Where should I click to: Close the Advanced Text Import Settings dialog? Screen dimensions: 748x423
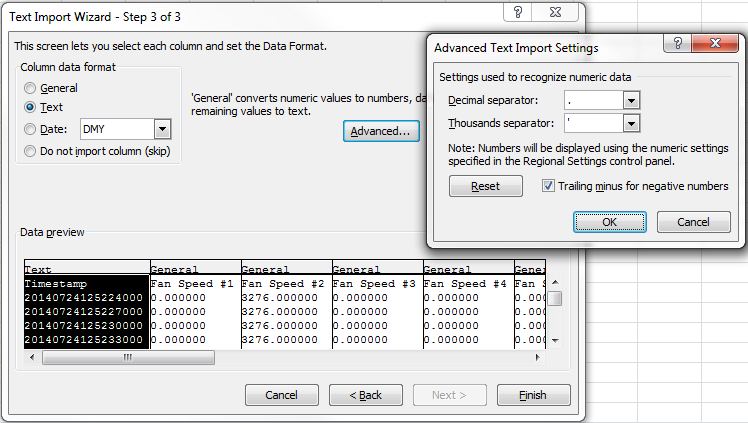click(x=715, y=43)
